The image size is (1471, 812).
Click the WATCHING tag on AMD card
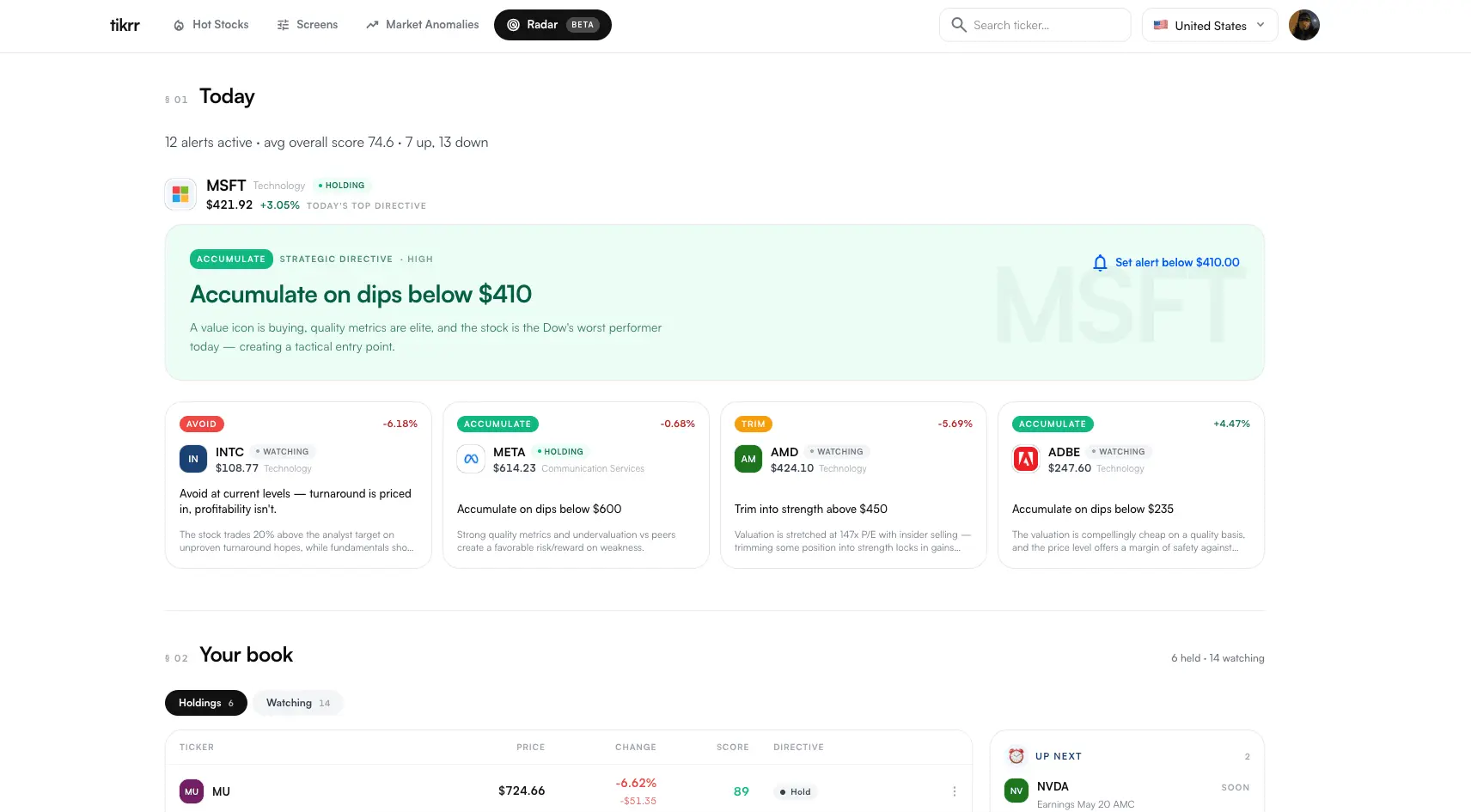click(x=836, y=452)
